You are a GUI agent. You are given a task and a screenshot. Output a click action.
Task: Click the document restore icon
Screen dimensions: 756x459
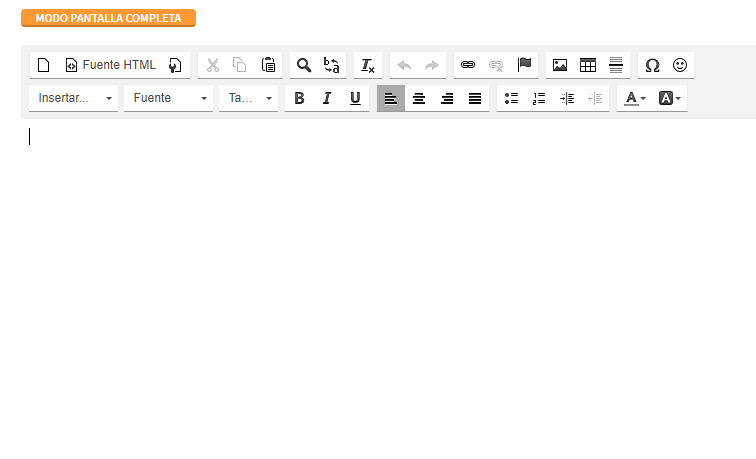pyautogui.click(x=175, y=65)
